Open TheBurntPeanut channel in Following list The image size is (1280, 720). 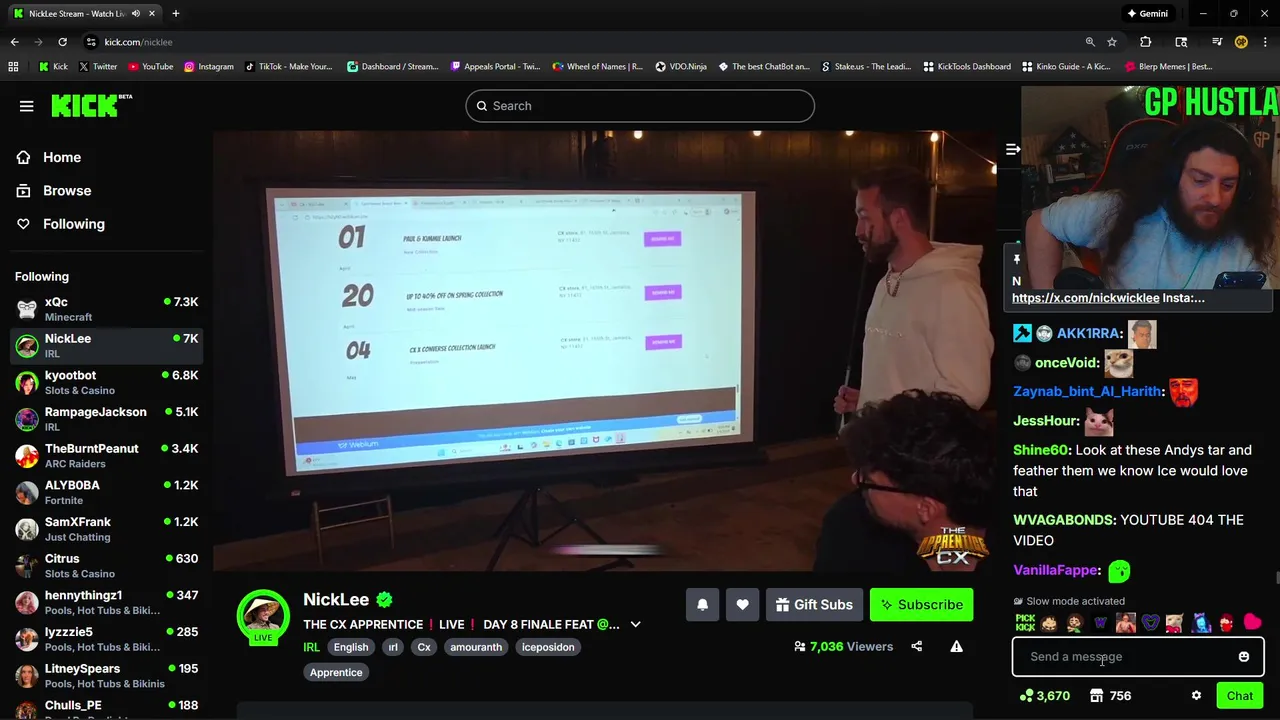(x=107, y=456)
